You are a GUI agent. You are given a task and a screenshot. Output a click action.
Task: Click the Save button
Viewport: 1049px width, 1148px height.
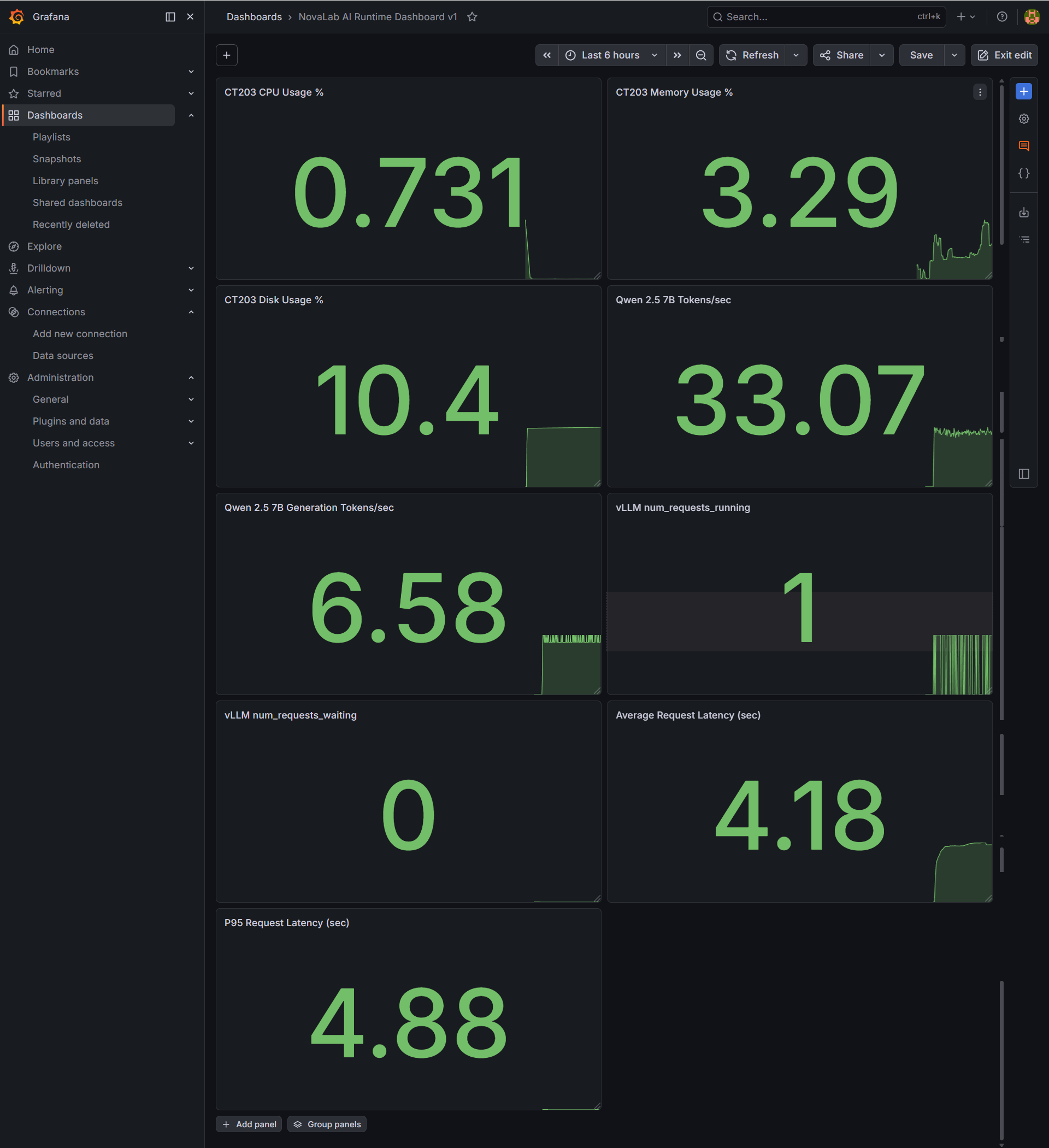pyautogui.click(x=922, y=55)
